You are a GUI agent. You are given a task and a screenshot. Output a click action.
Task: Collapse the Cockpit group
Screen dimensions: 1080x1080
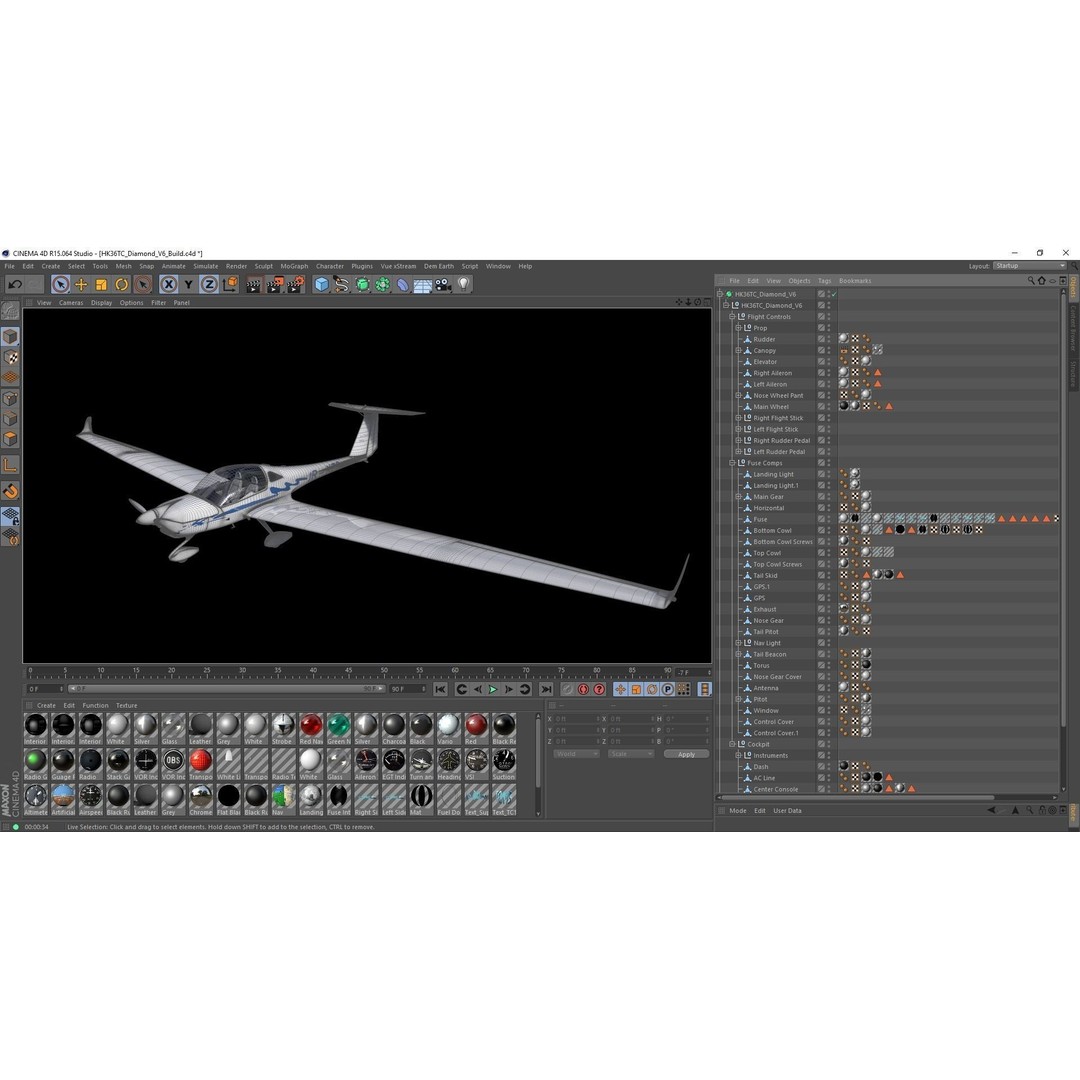(x=732, y=745)
